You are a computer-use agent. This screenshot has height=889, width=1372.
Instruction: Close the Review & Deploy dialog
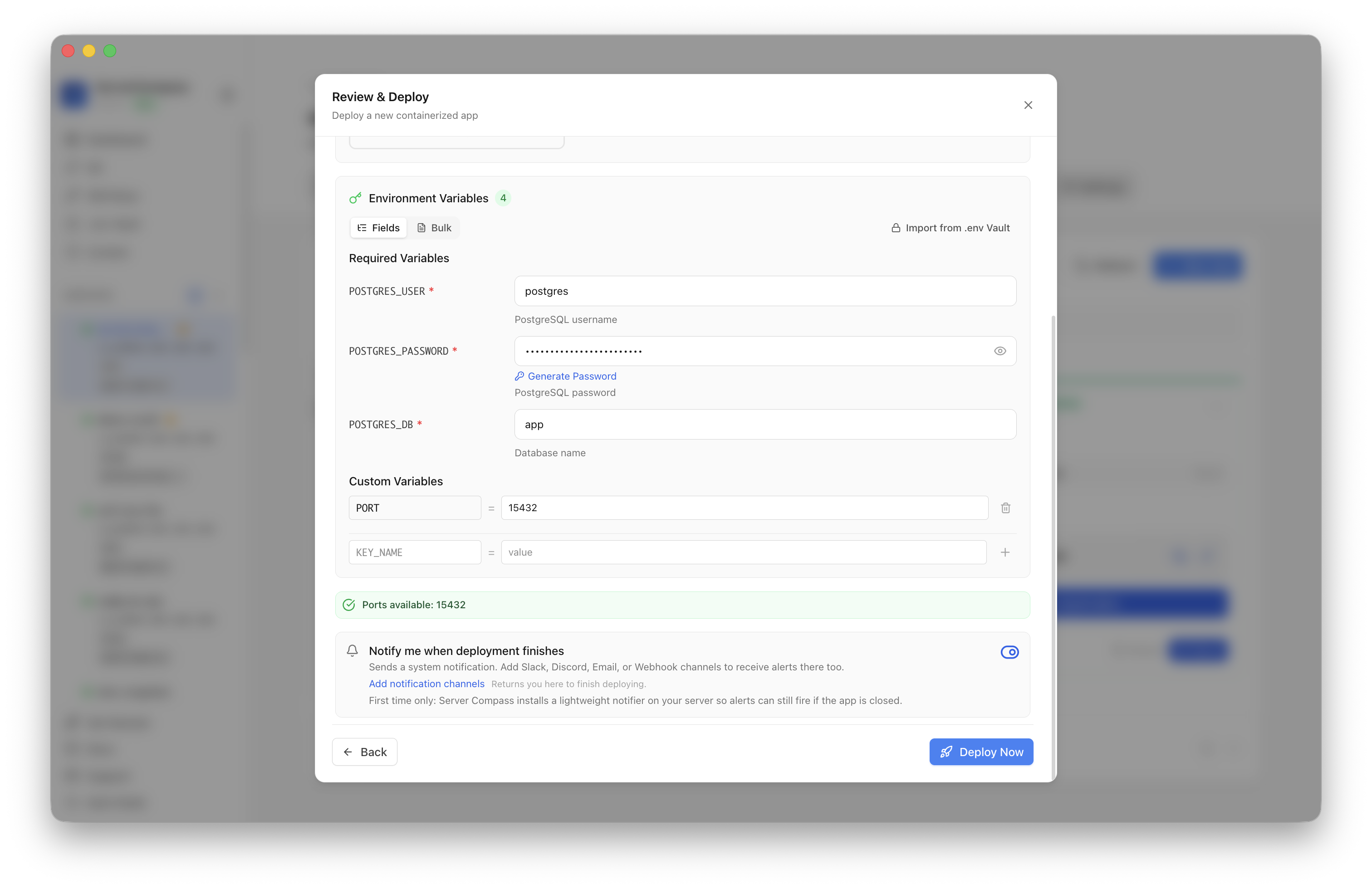[x=1028, y=105]
